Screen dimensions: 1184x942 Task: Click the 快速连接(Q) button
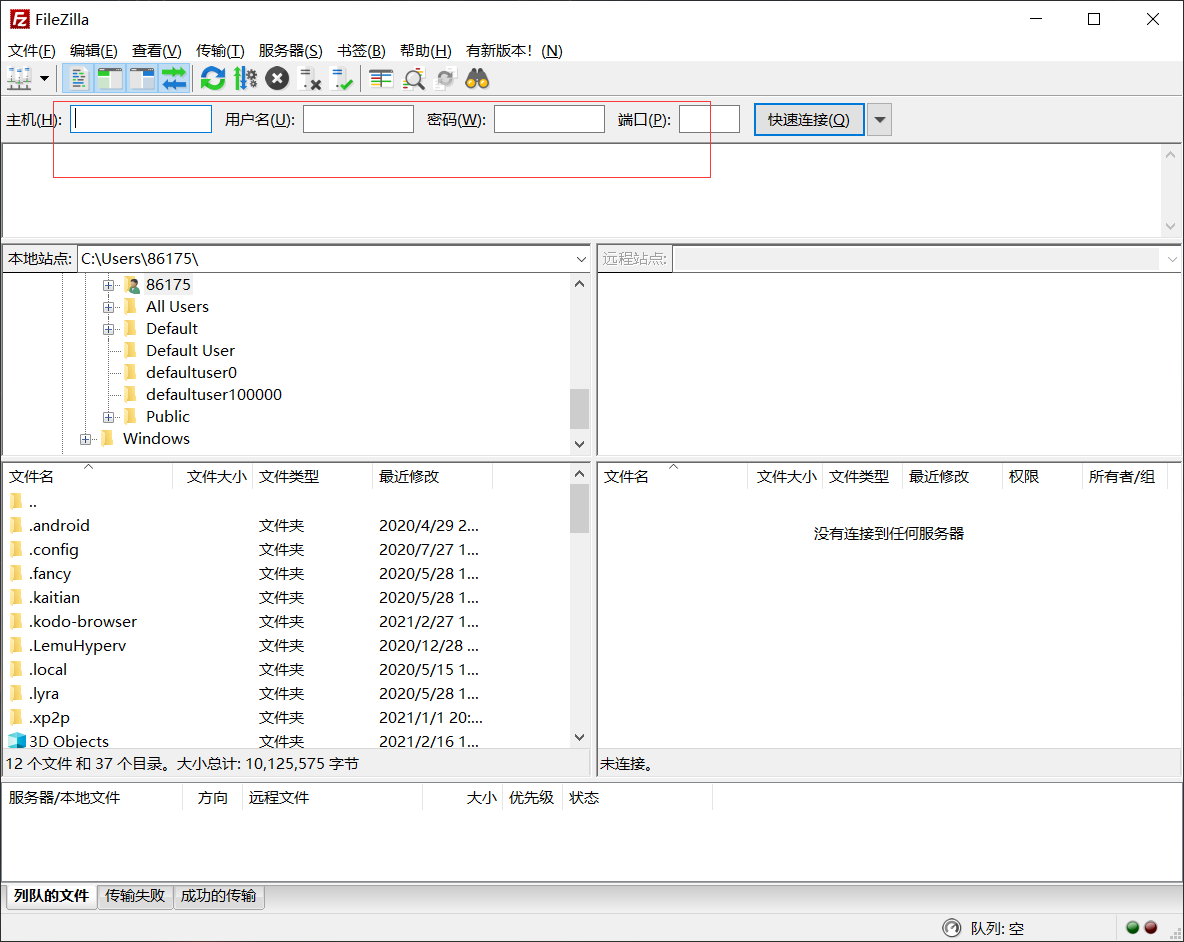pos(809,119)
